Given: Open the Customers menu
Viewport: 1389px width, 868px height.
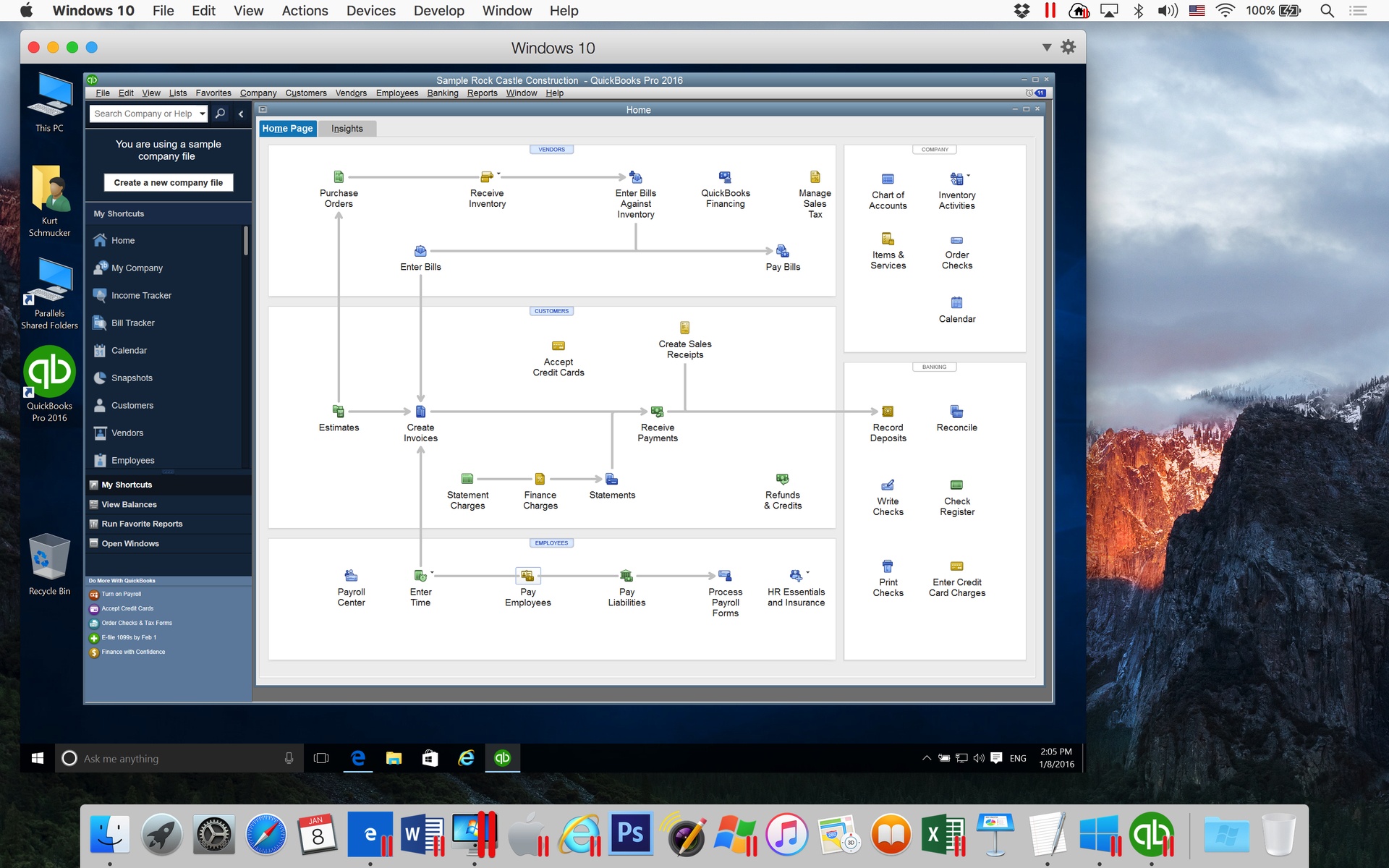Looking at the screenshot, I should [305, 93].
